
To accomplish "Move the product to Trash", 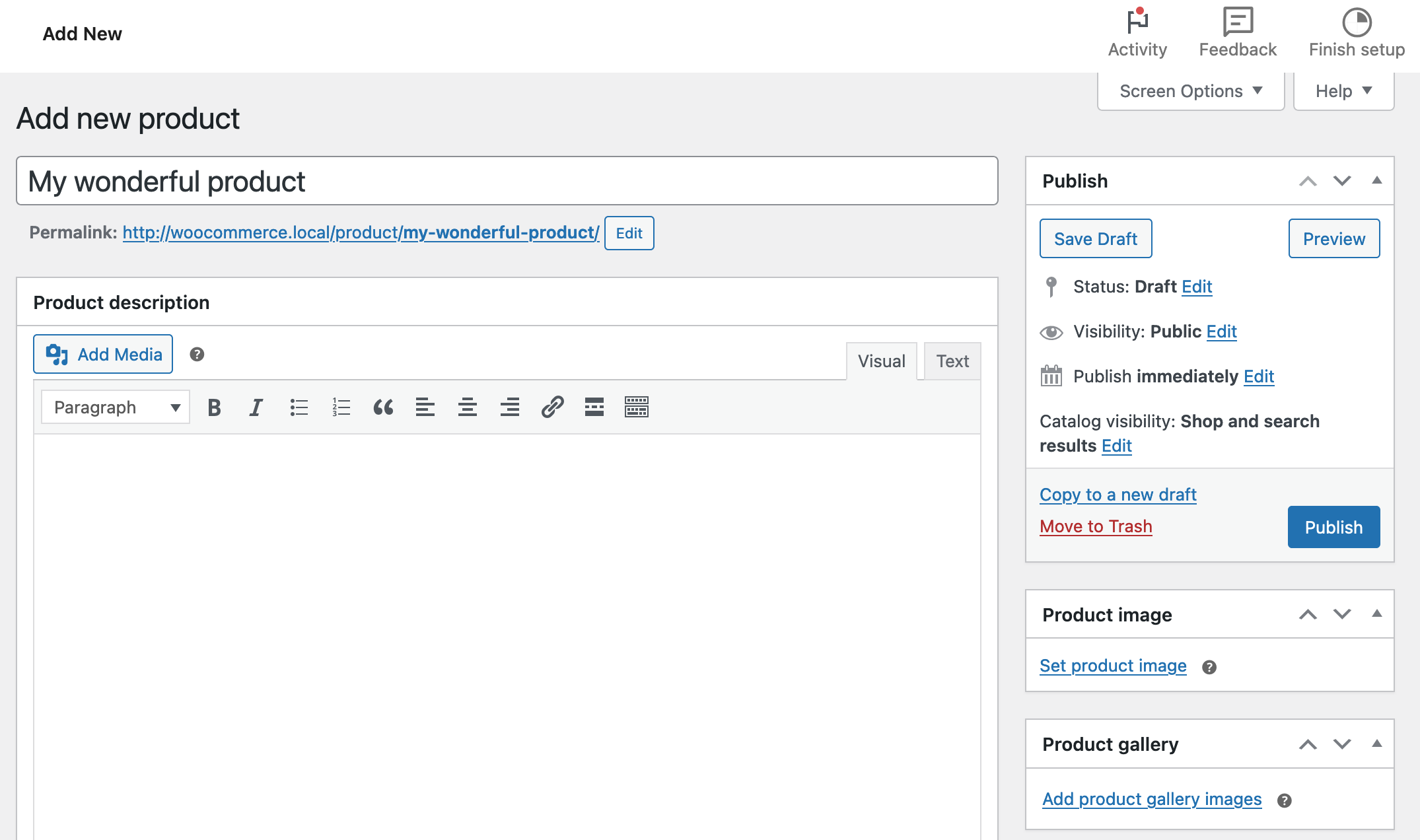I will pos(1095,526).
